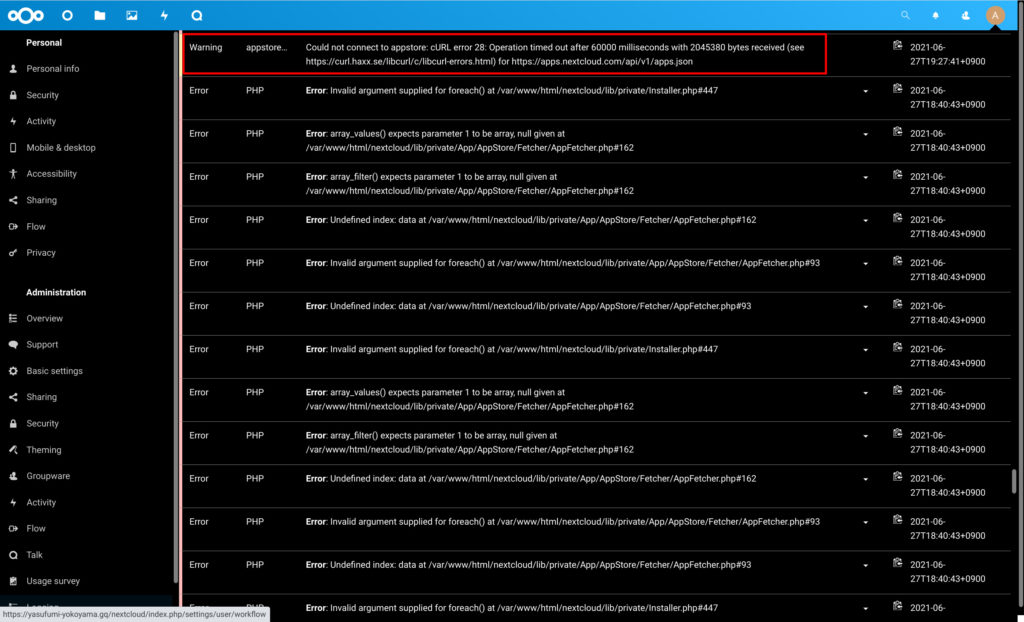Click the sidebar vertical scrollbar

175,306
